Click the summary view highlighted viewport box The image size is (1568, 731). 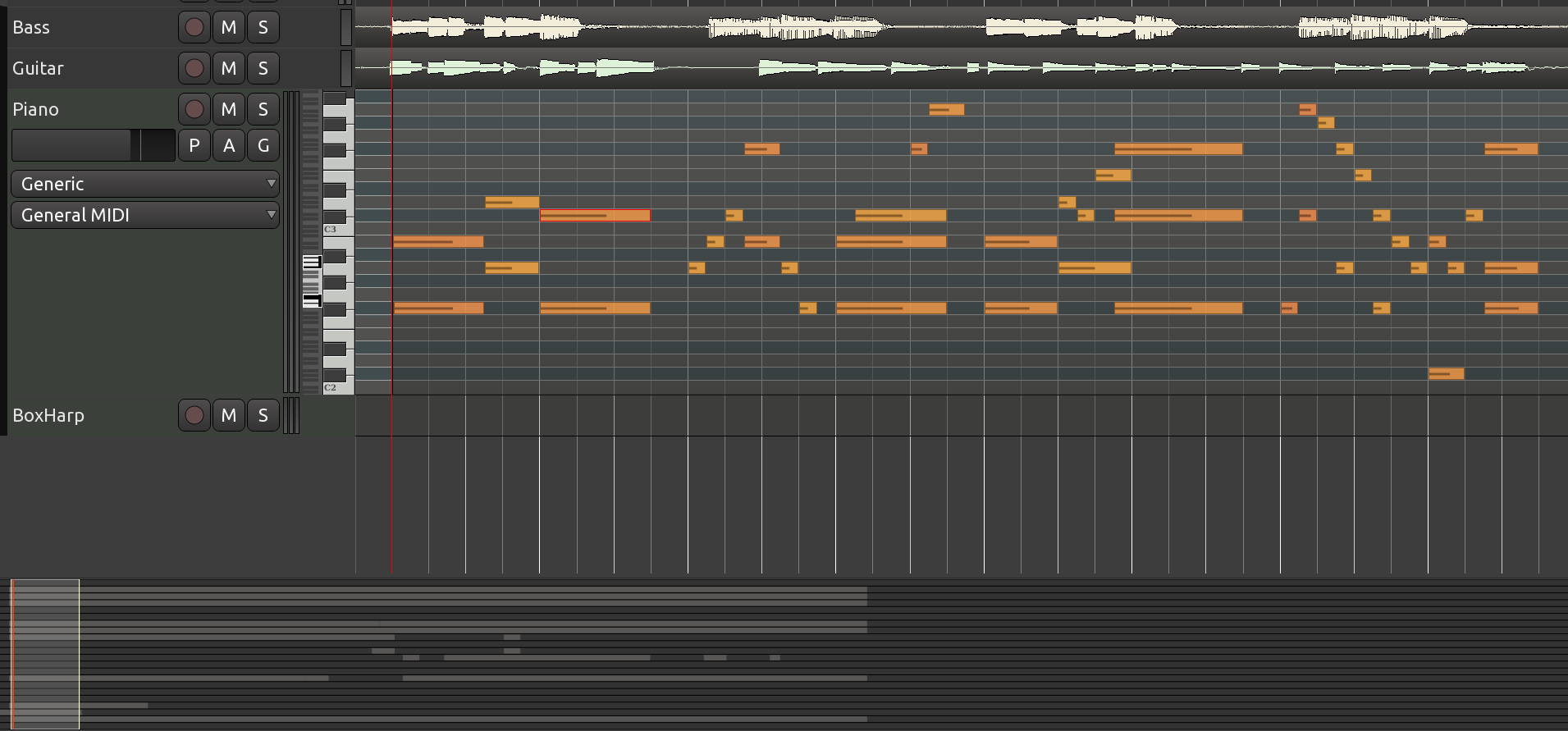(x=45, y=654)
